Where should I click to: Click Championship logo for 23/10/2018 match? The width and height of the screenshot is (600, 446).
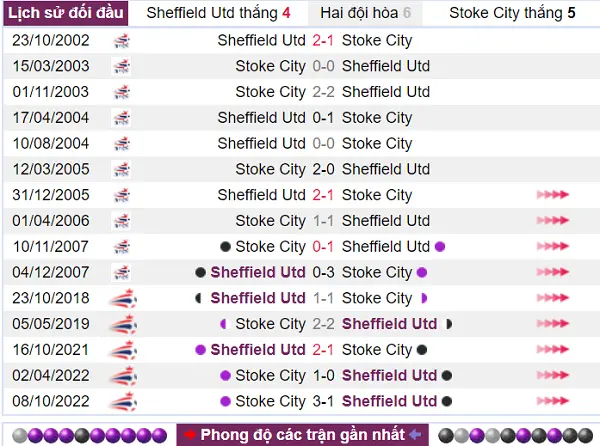coord(123,298)
